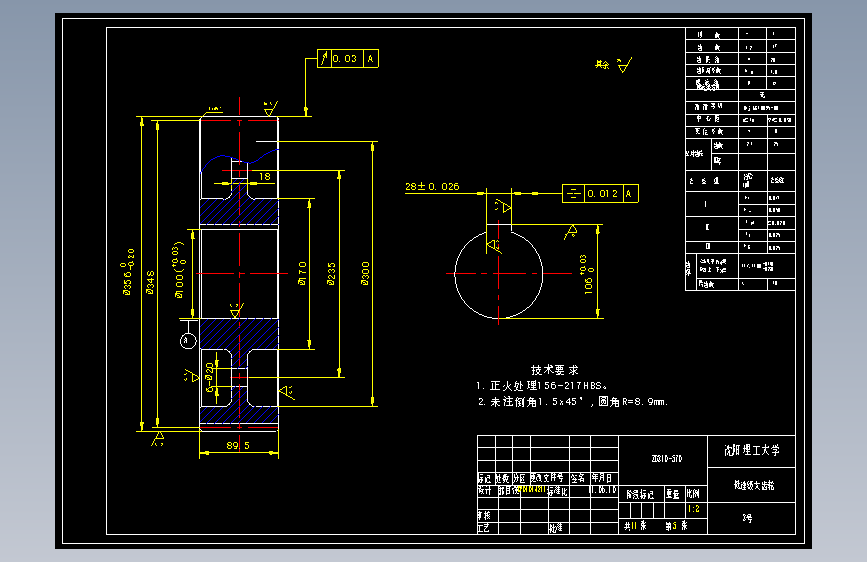This screenshot has height=562, width=867.
Task: Select the 0.03 runout tolerance value
Action: [344, 59]
